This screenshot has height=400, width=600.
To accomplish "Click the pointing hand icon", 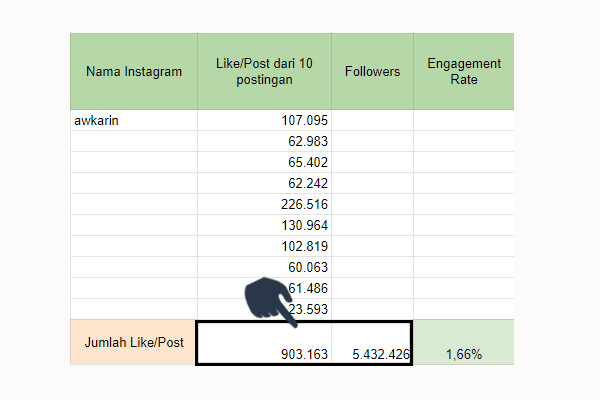I will pyautogui.click(x=269, y=302).
